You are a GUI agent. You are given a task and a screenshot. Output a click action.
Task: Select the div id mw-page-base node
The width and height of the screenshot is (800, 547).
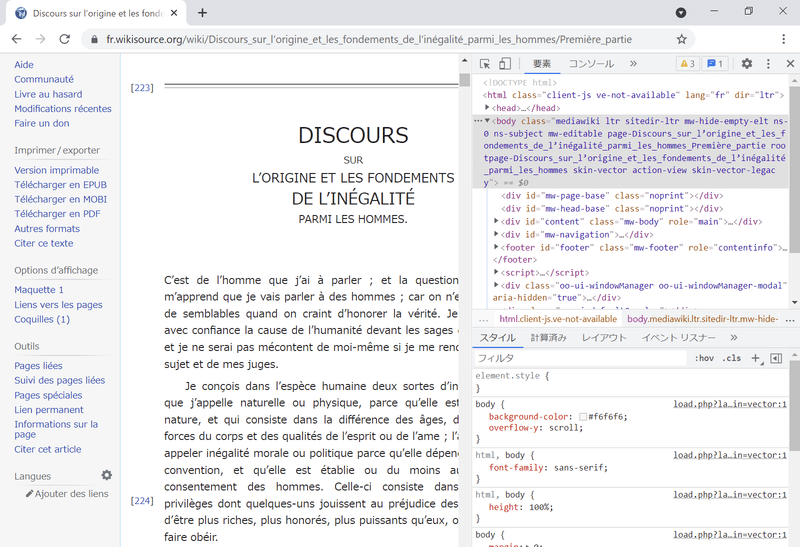612,195
